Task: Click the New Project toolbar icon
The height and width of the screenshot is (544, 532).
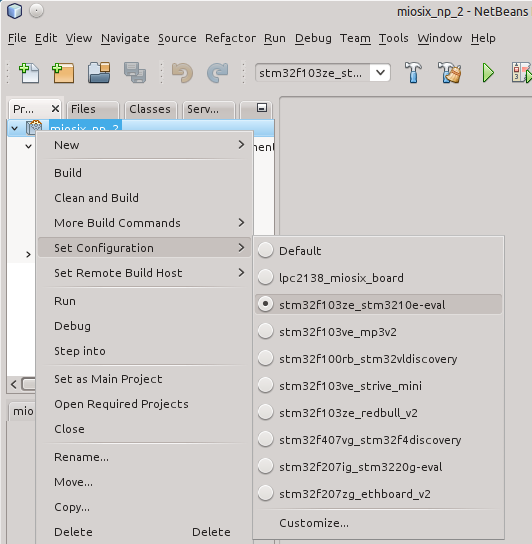Action: tap(63, 73)
